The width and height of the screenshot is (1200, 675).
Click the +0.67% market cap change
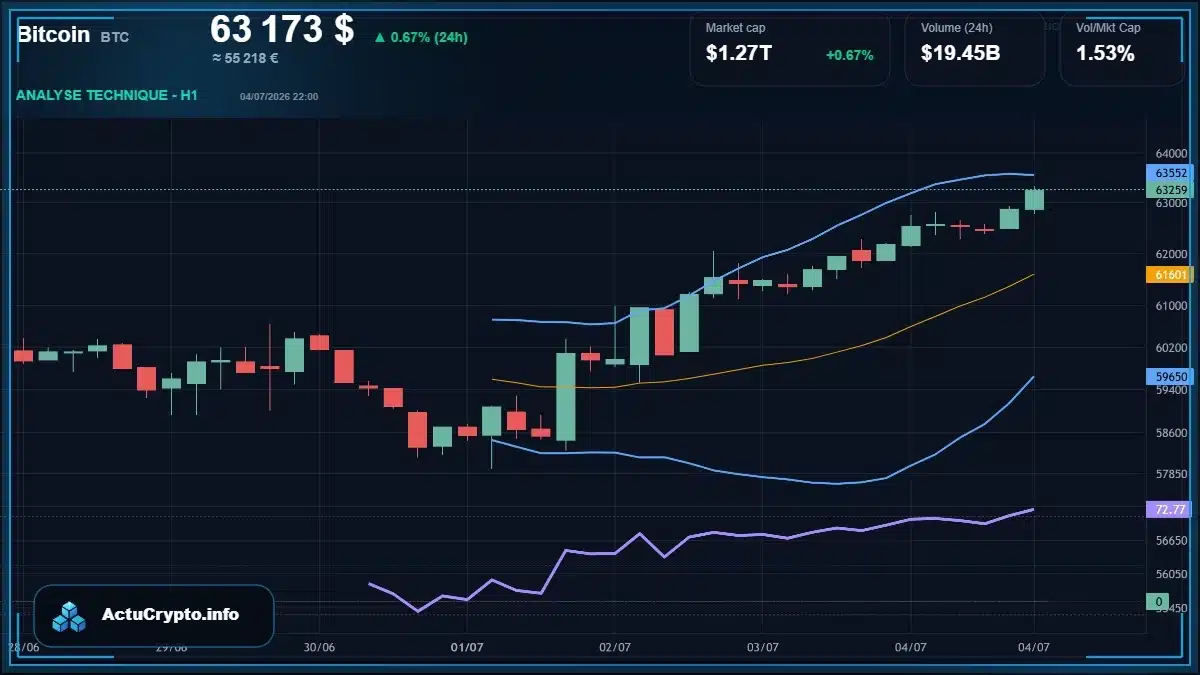tap(850, 55)
